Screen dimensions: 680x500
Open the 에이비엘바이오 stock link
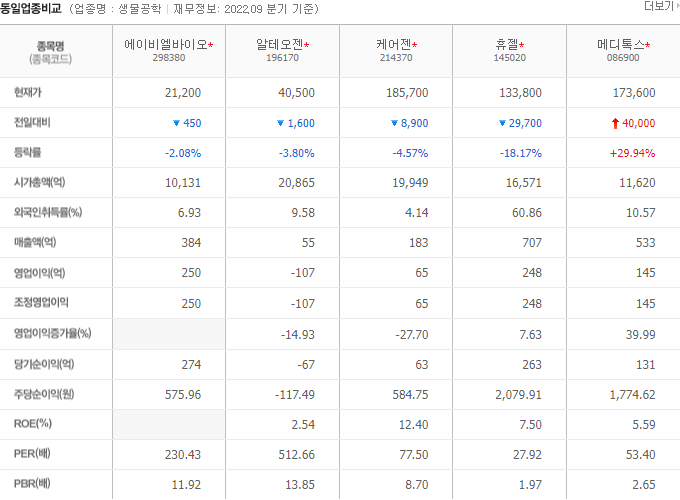tap(166, 44)
